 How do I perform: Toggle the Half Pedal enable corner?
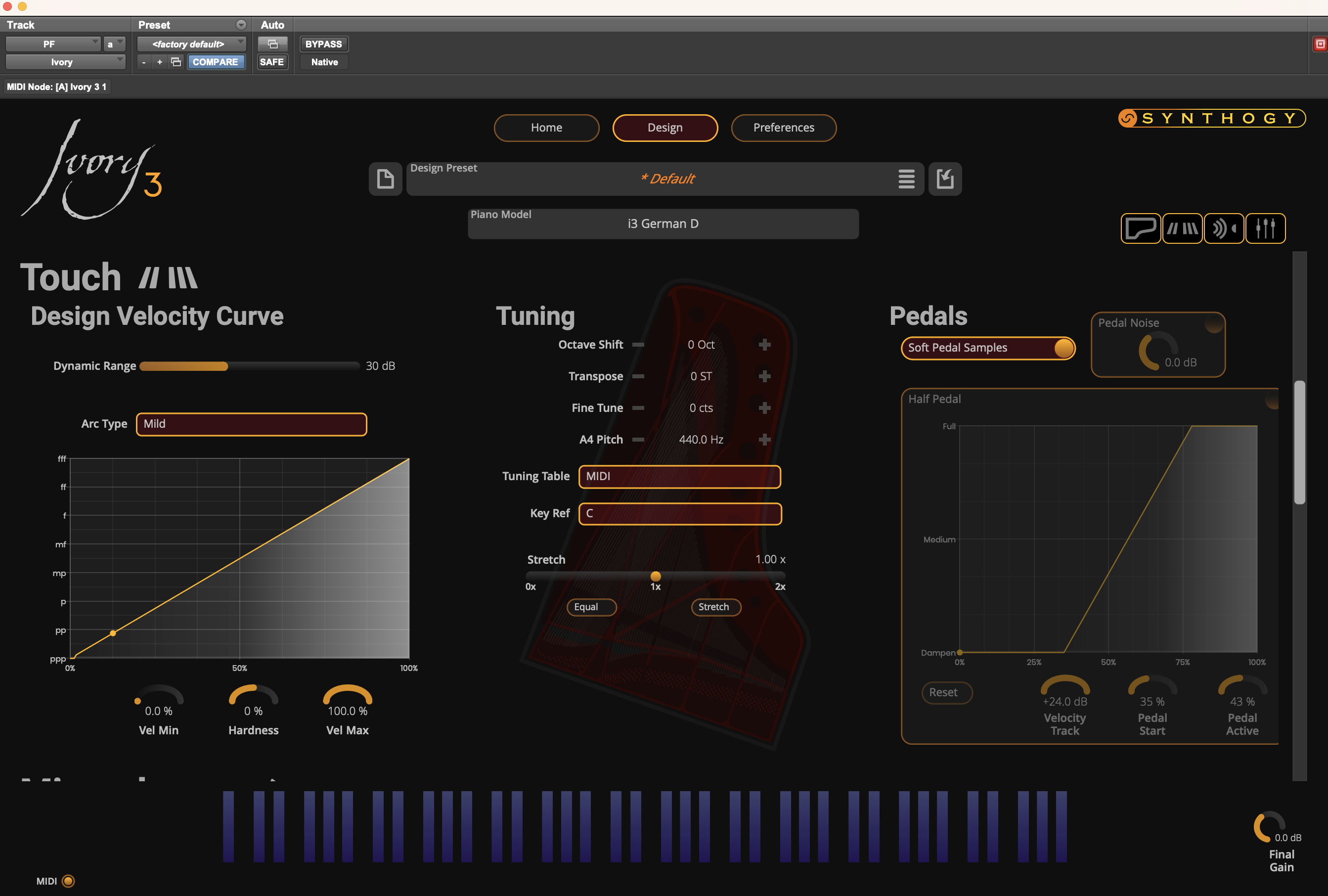1273,400
